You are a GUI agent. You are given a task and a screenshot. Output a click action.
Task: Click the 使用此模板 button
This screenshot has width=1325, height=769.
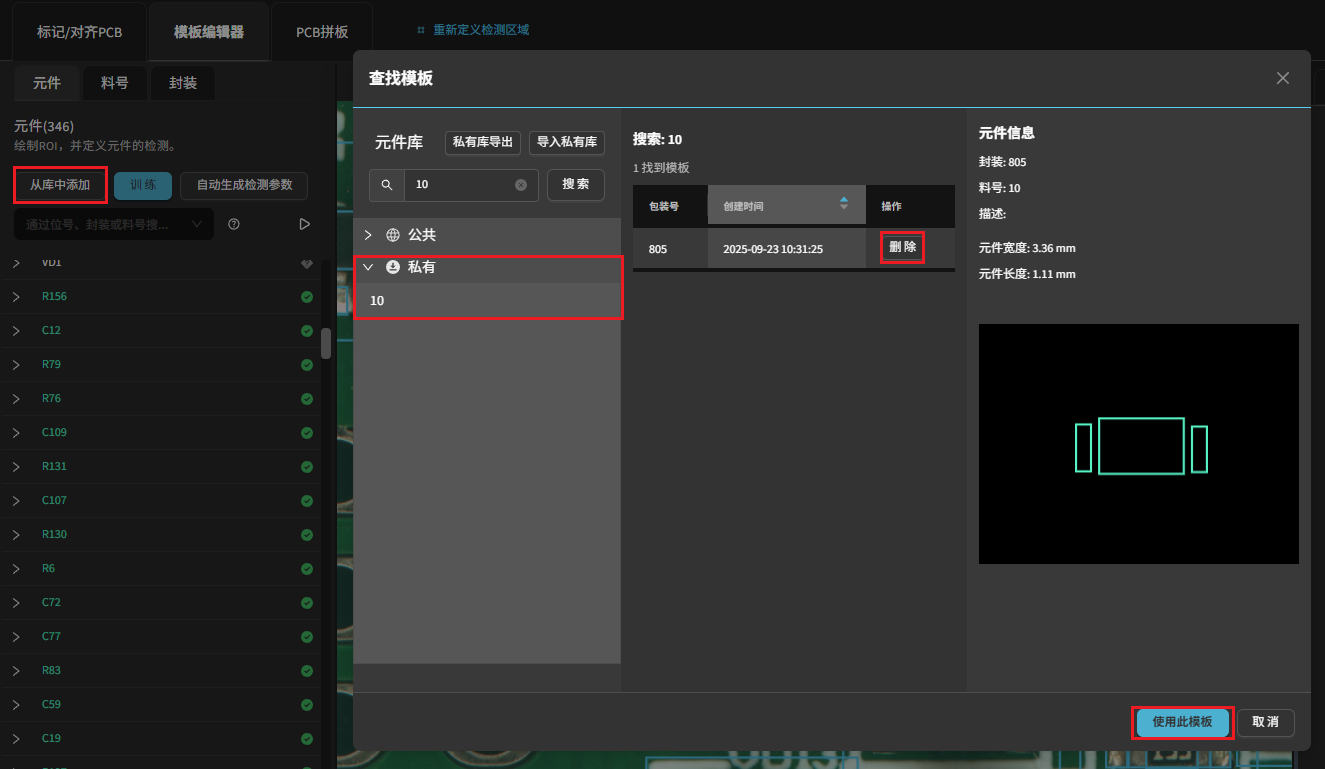point(1182,722)
